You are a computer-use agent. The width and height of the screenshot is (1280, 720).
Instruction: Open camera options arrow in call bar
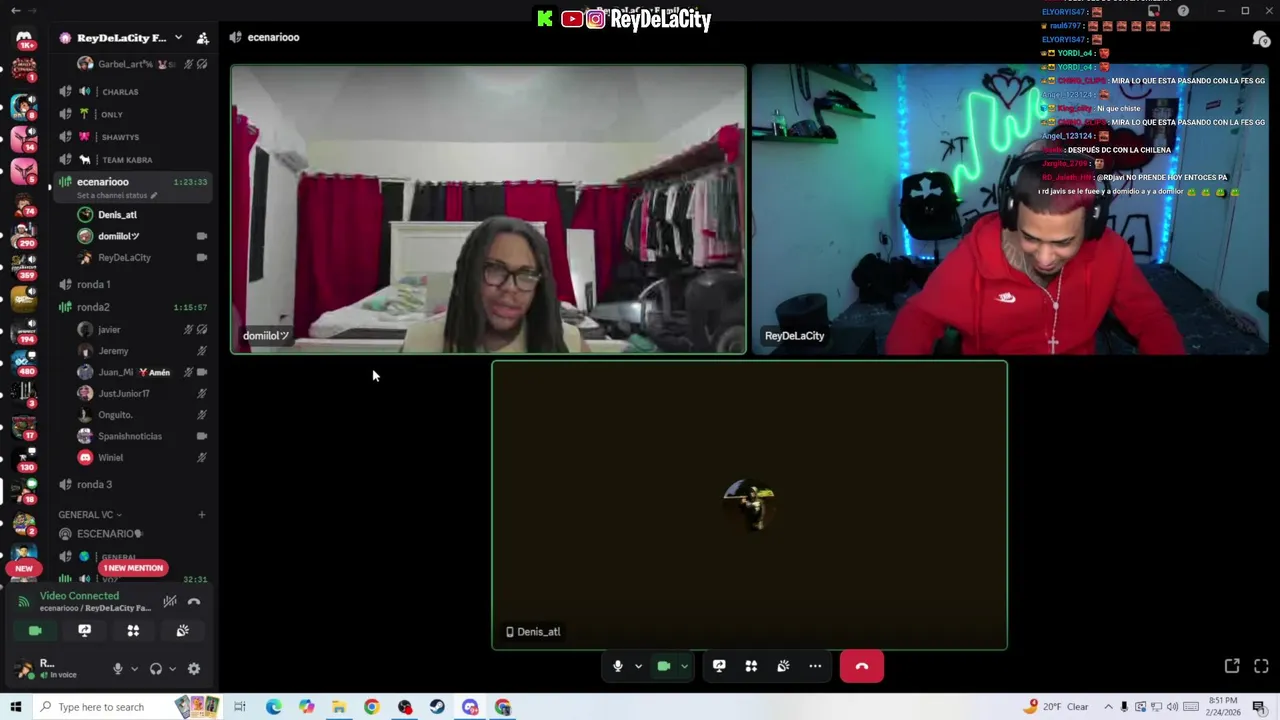[x=684, y=666]
